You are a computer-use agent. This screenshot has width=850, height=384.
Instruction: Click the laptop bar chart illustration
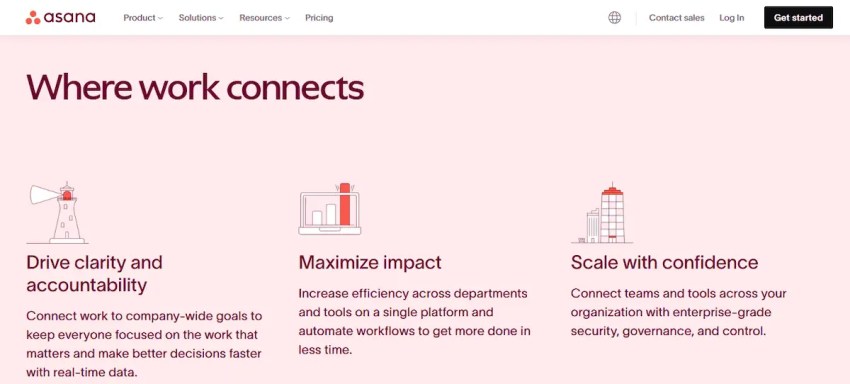click(330, 209)
